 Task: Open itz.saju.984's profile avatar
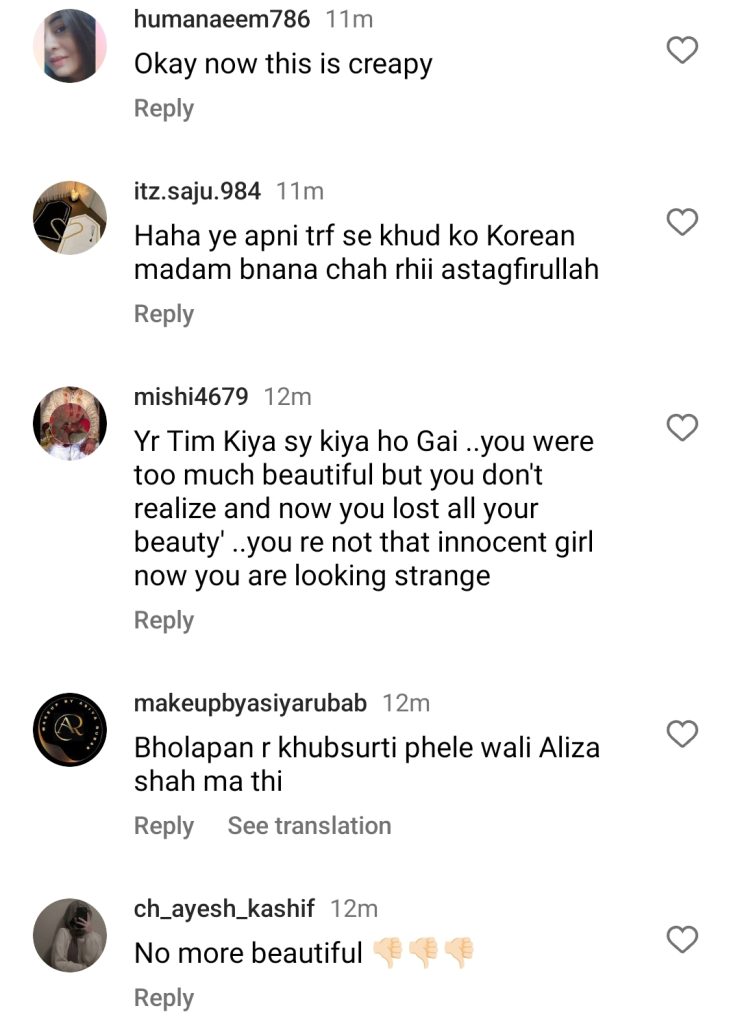(x=70, y=218)
